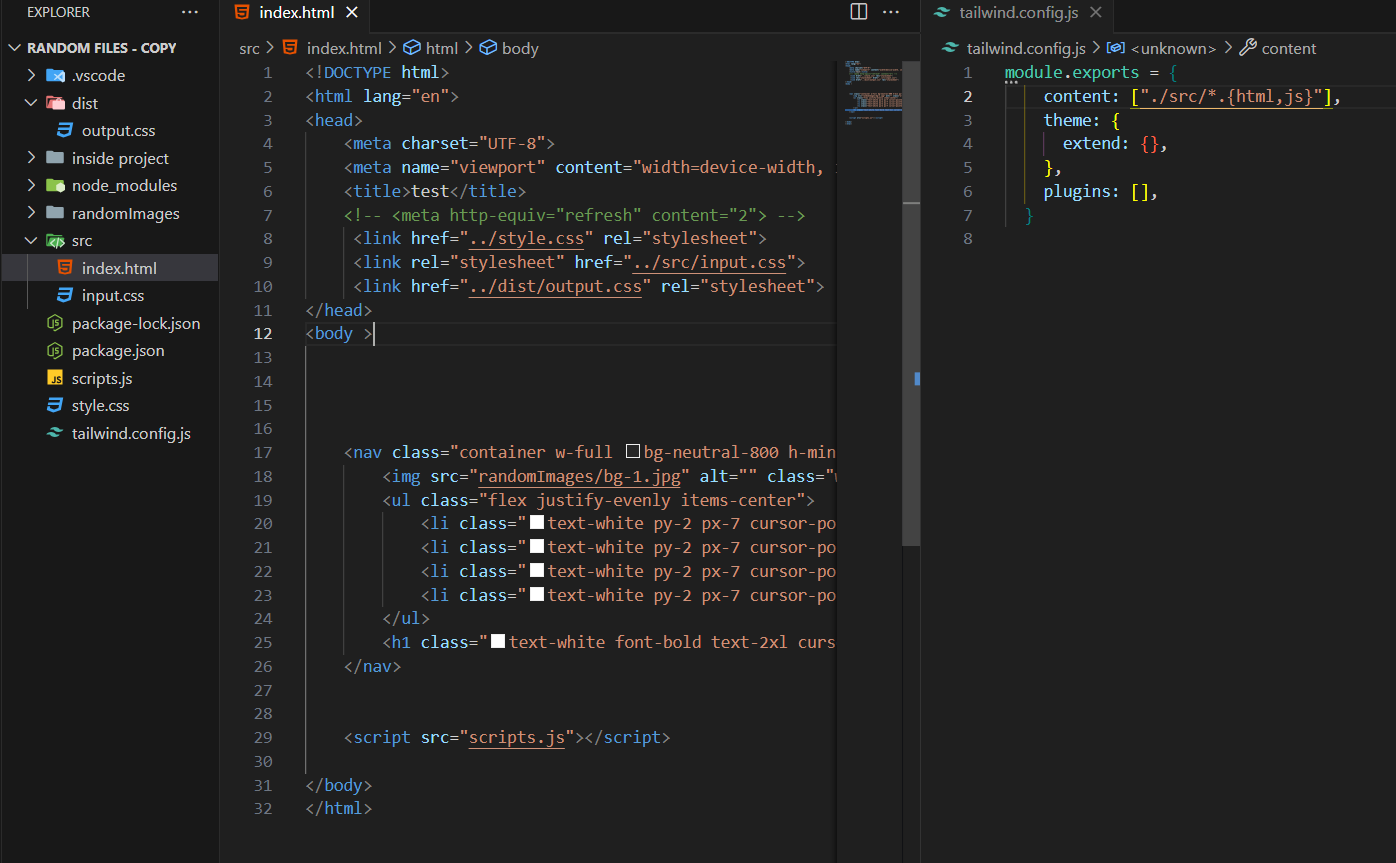Click the module.exports text on line 1
Viewport: 1396px width, 863px height.
[x=1072, y=72]
